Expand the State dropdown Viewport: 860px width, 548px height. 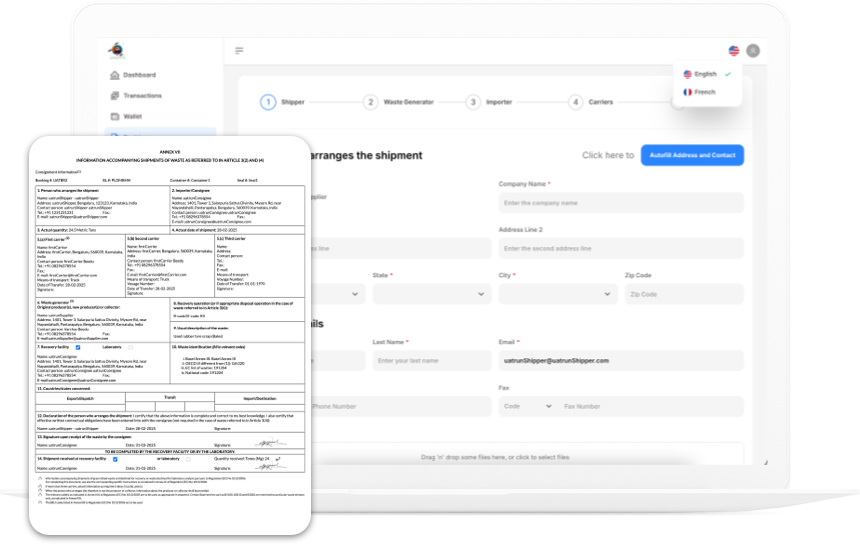[x=432, y=295]
